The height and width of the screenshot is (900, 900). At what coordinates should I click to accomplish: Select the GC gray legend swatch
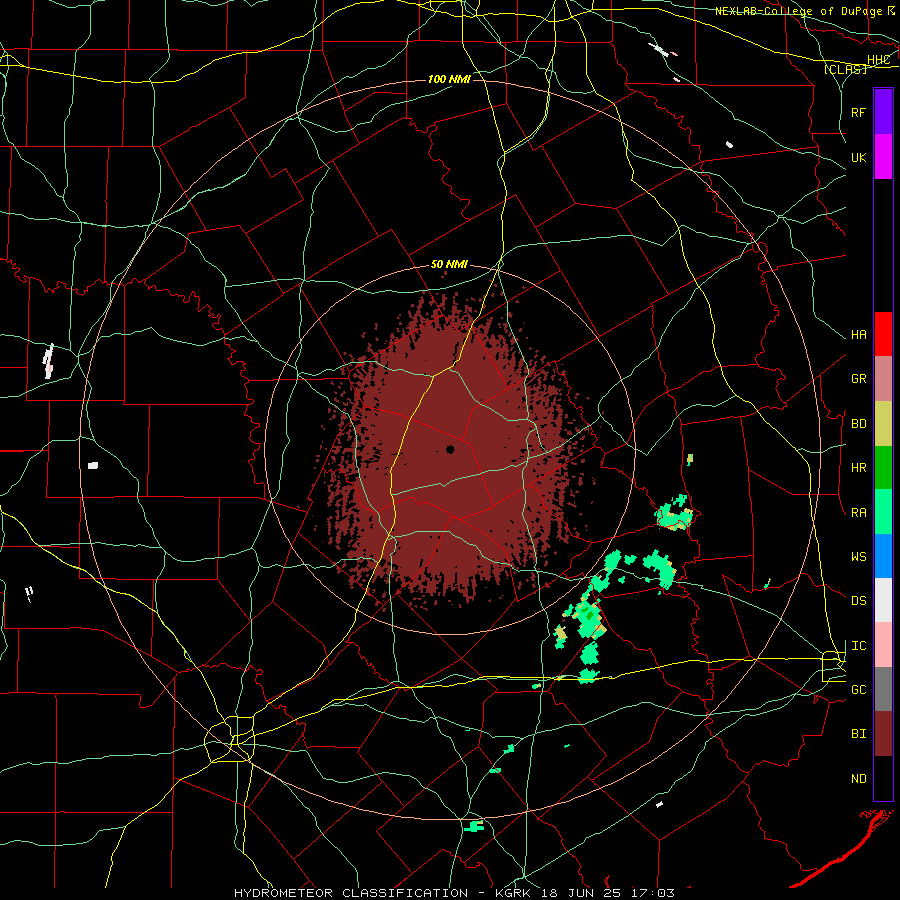[883, 689]
